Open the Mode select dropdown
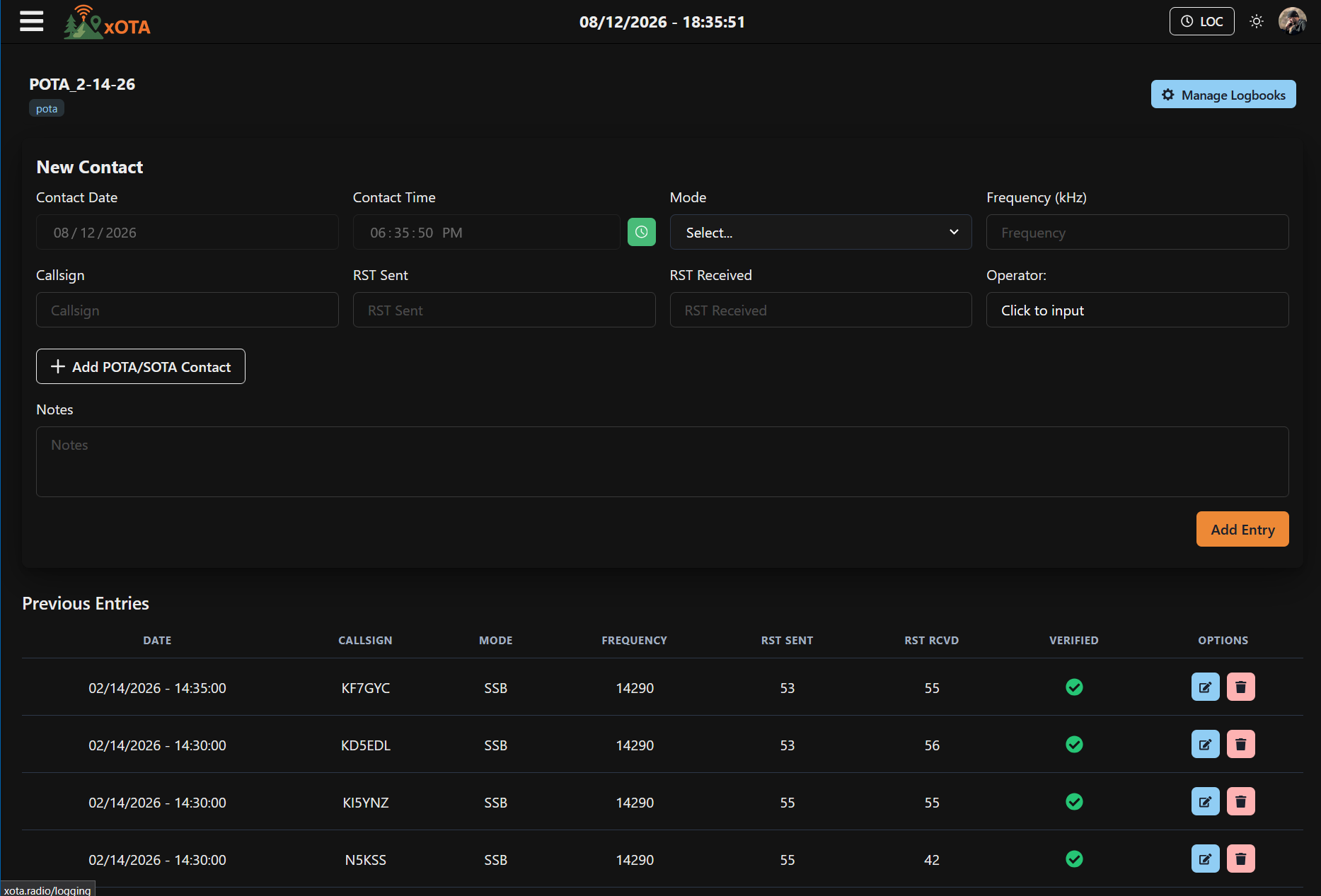1321x896 pixels. pyautogui.click(x=820, y=232)
